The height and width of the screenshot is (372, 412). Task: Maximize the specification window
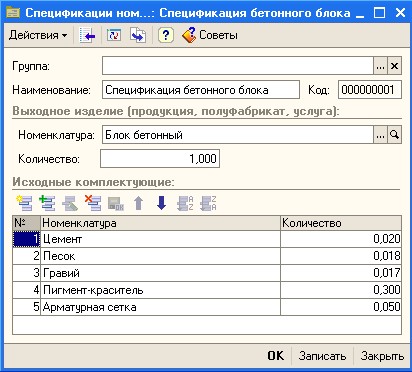click(380, 13)
